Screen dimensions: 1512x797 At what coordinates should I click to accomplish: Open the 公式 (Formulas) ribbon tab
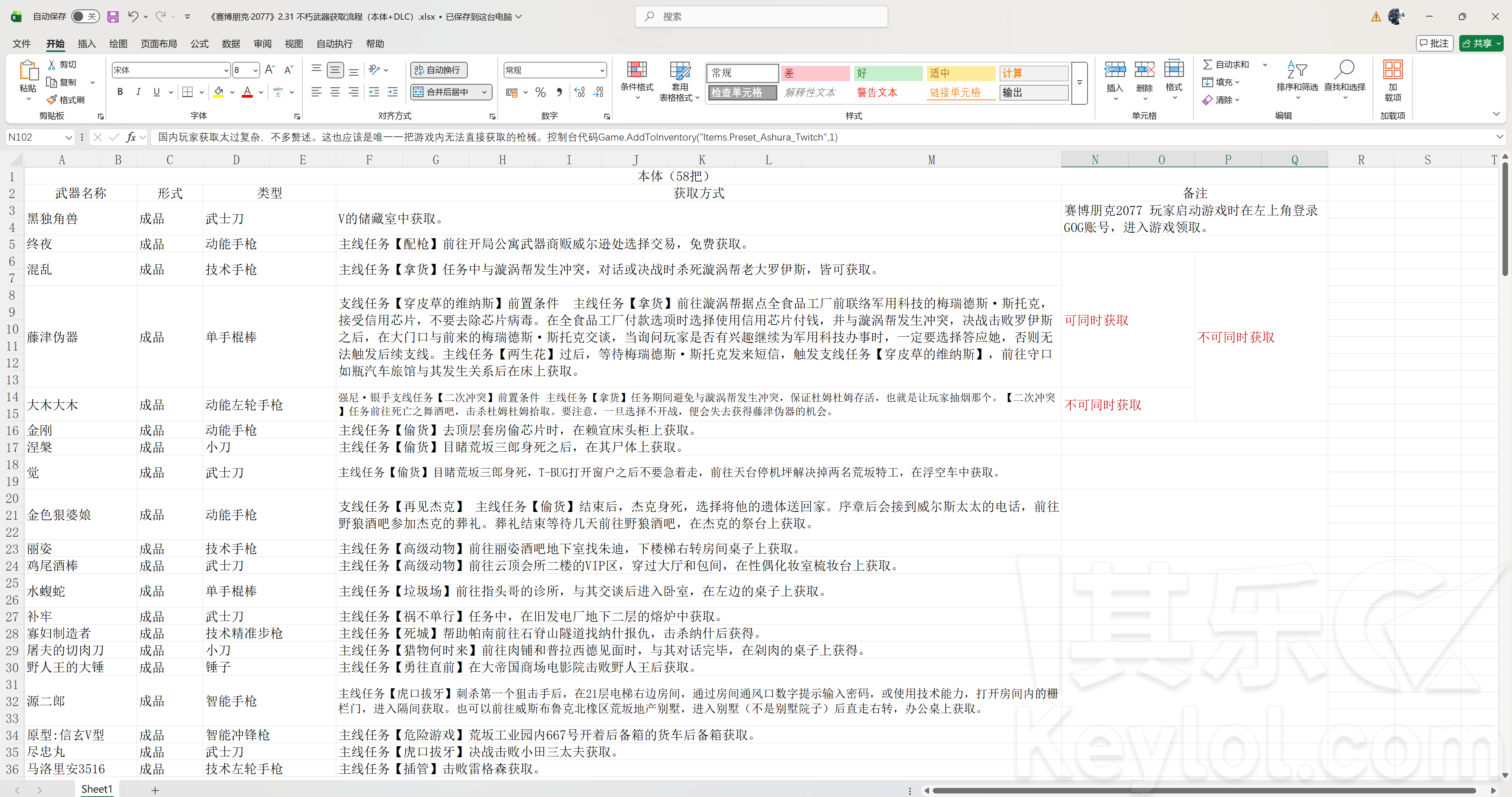(x=199, y=44)
